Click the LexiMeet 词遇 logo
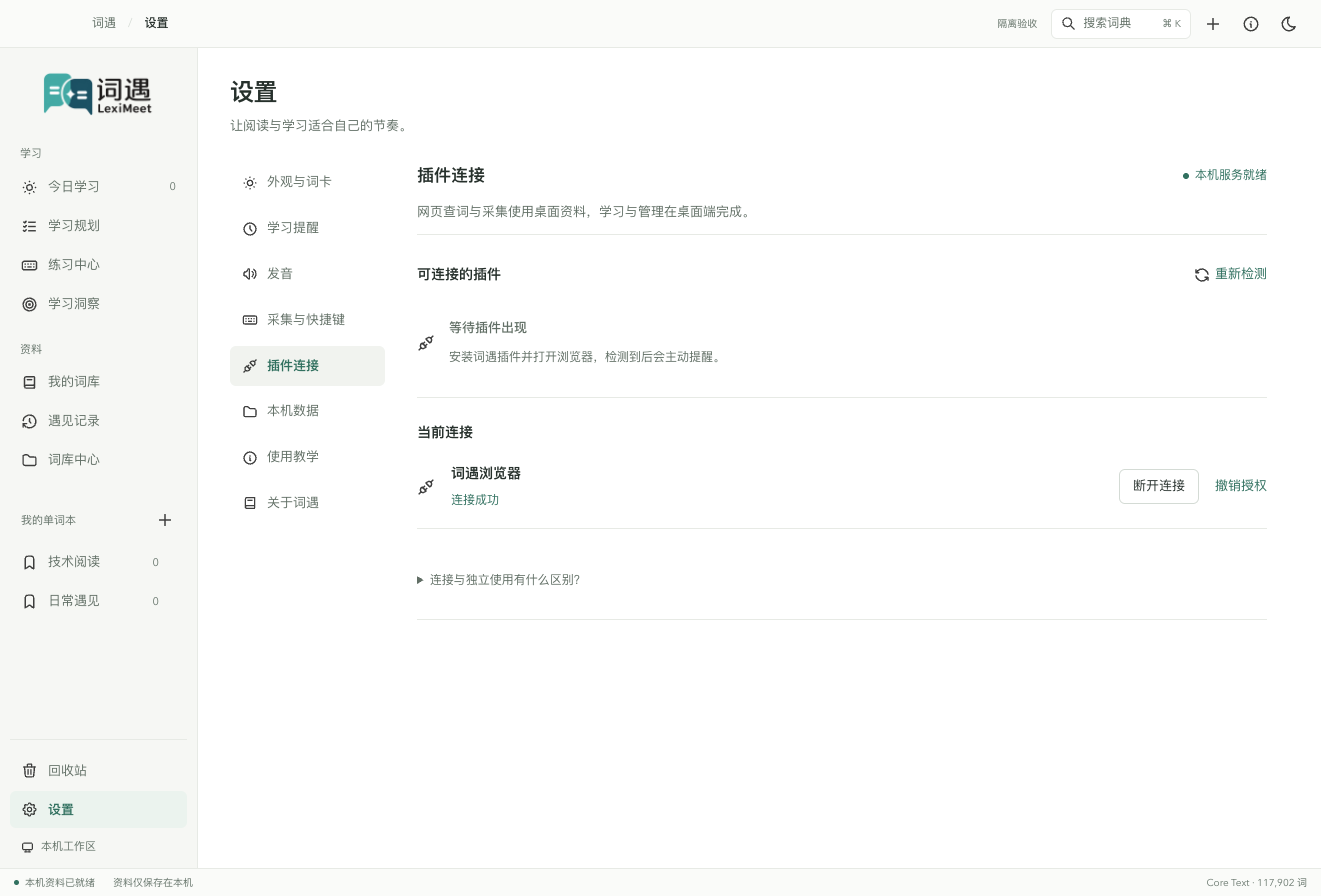This screenshot has width=1321, height=896. click(x=98, y=94)
